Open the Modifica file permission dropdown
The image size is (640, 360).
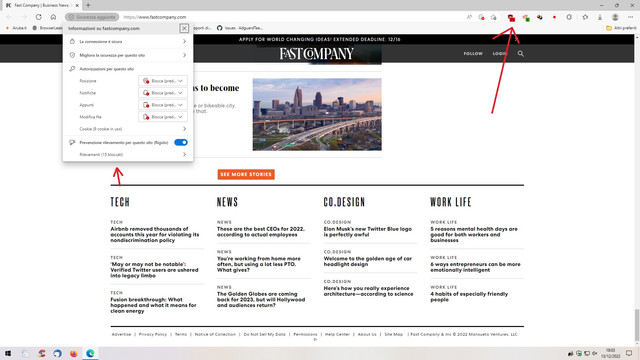pos(163,117)
